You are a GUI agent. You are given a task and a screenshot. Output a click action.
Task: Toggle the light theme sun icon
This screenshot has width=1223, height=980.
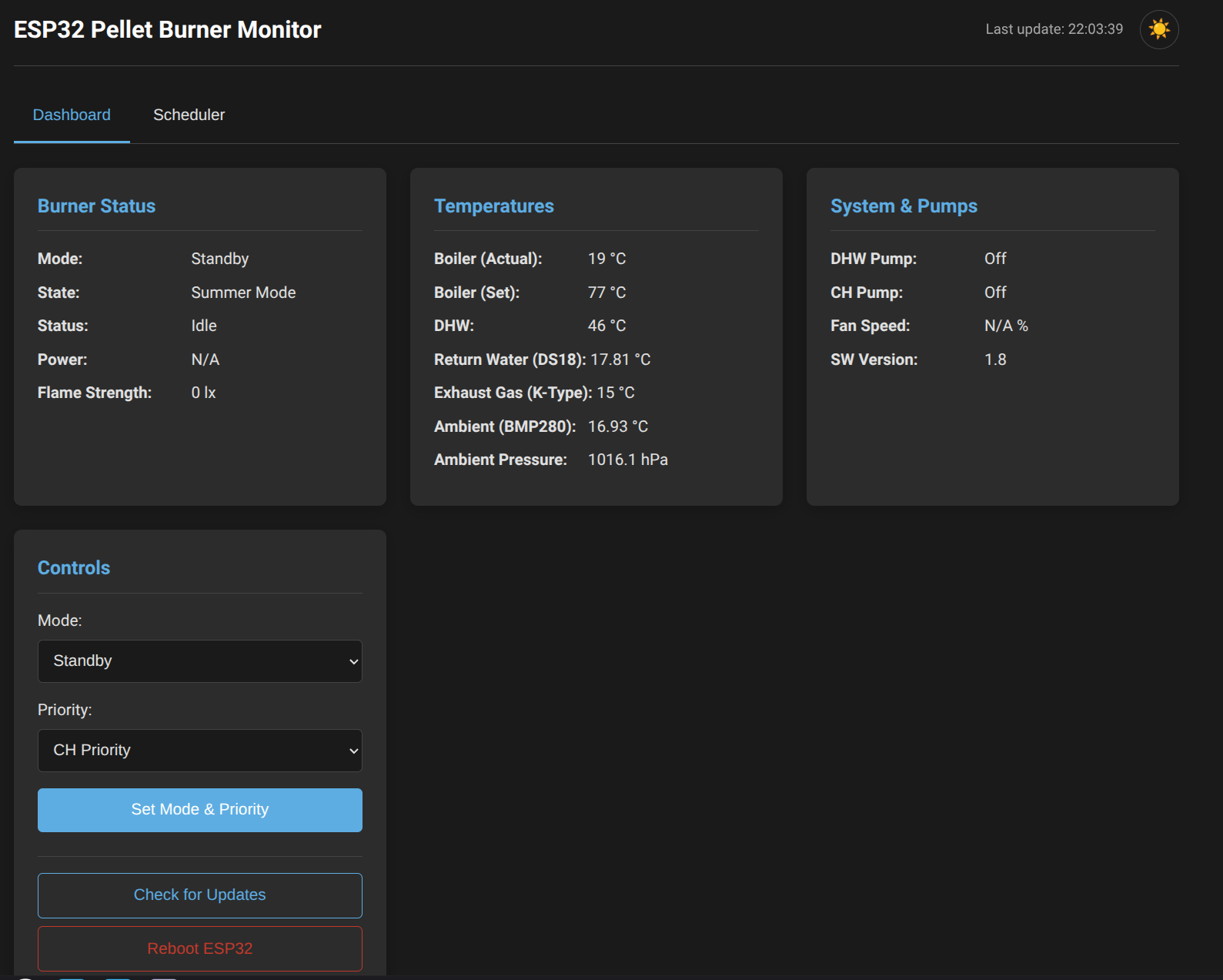pyautogui.click(x=1158, y=29)
